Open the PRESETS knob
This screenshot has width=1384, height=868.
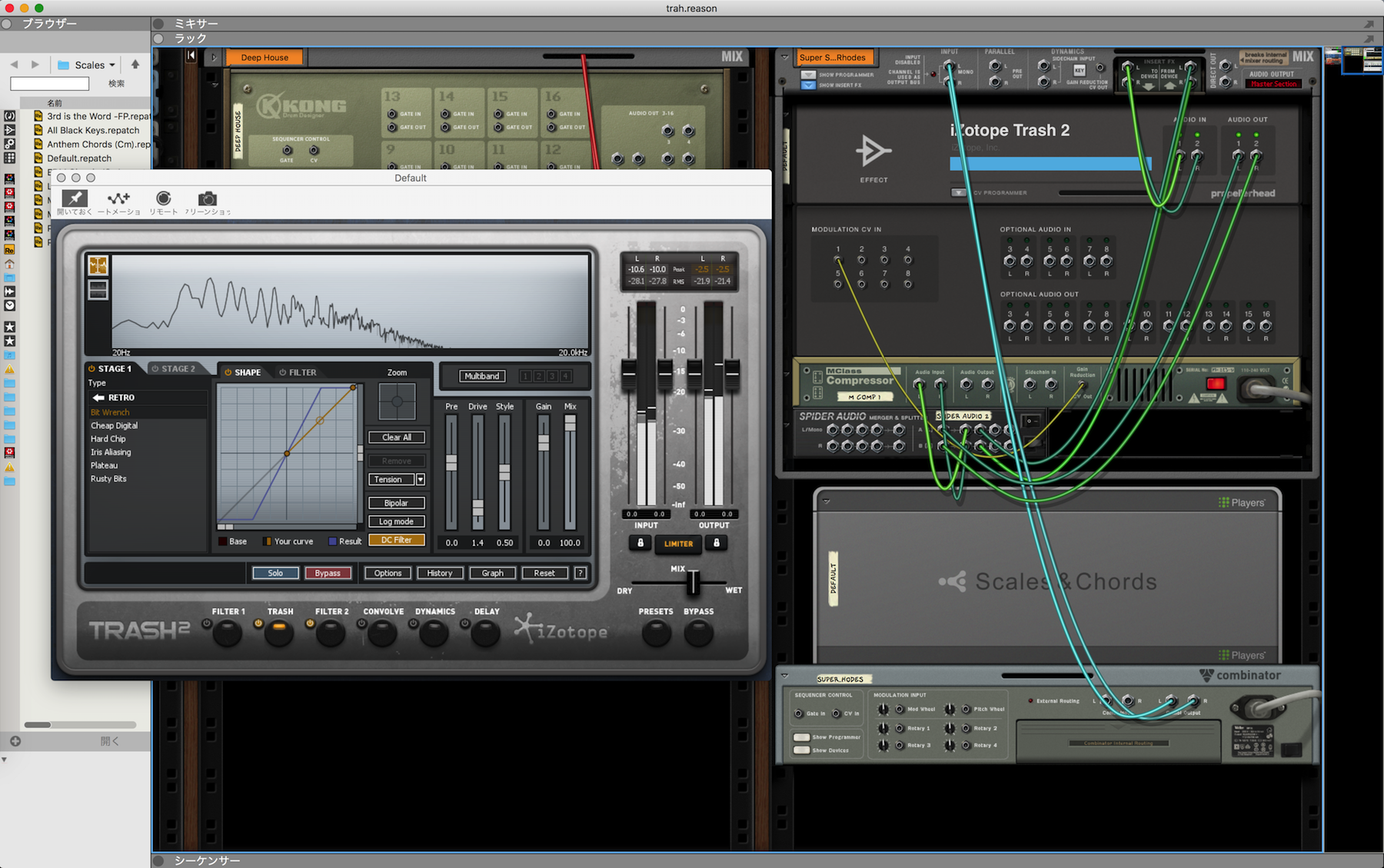coord(656,633)
